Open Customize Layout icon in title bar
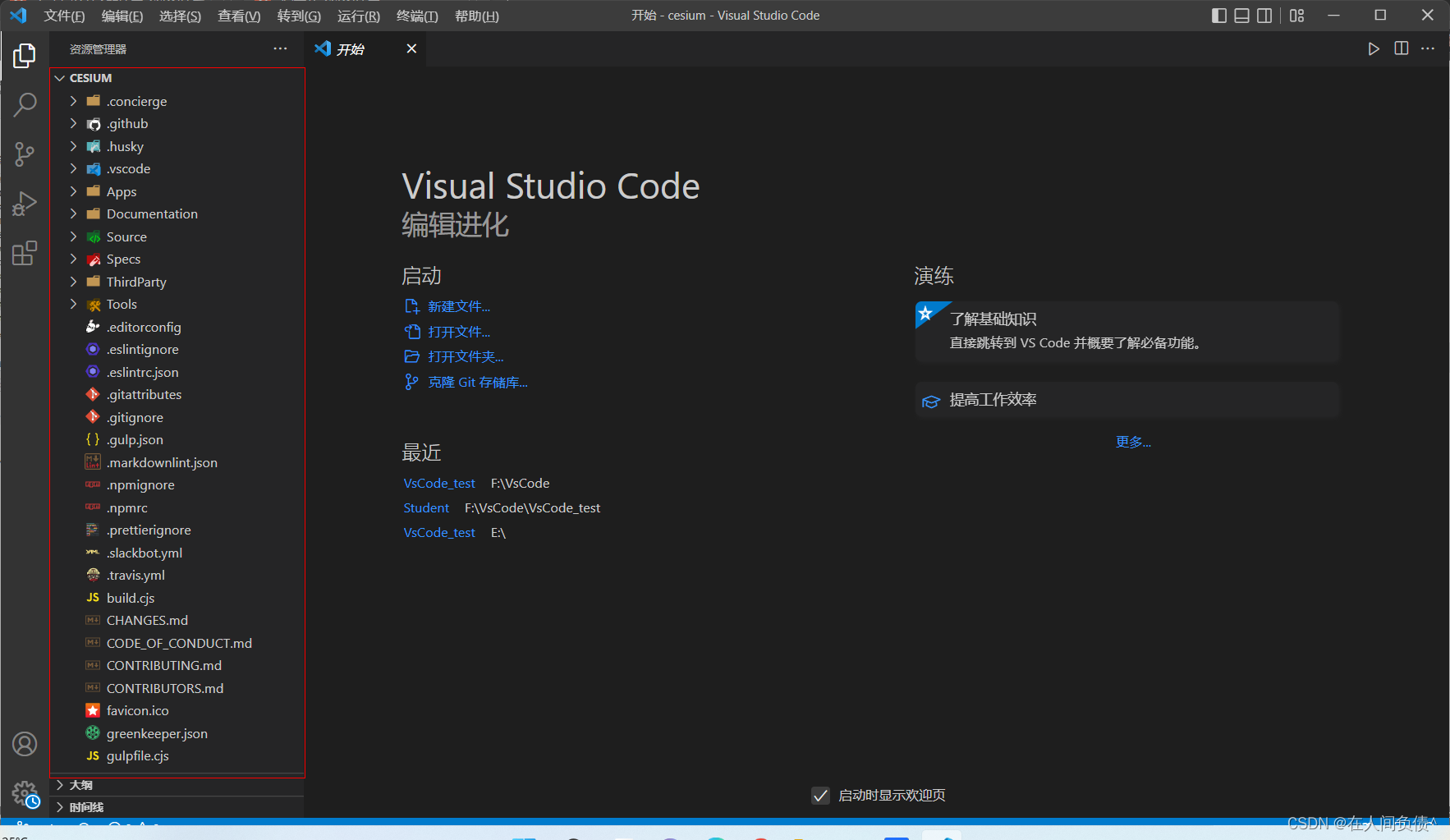1450x840 pixels. click(x=1297, y=16)
